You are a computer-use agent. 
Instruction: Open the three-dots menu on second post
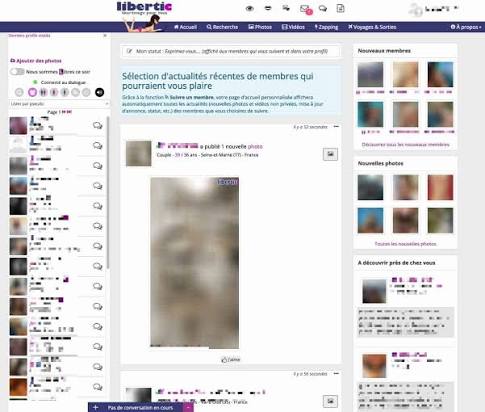336,374
